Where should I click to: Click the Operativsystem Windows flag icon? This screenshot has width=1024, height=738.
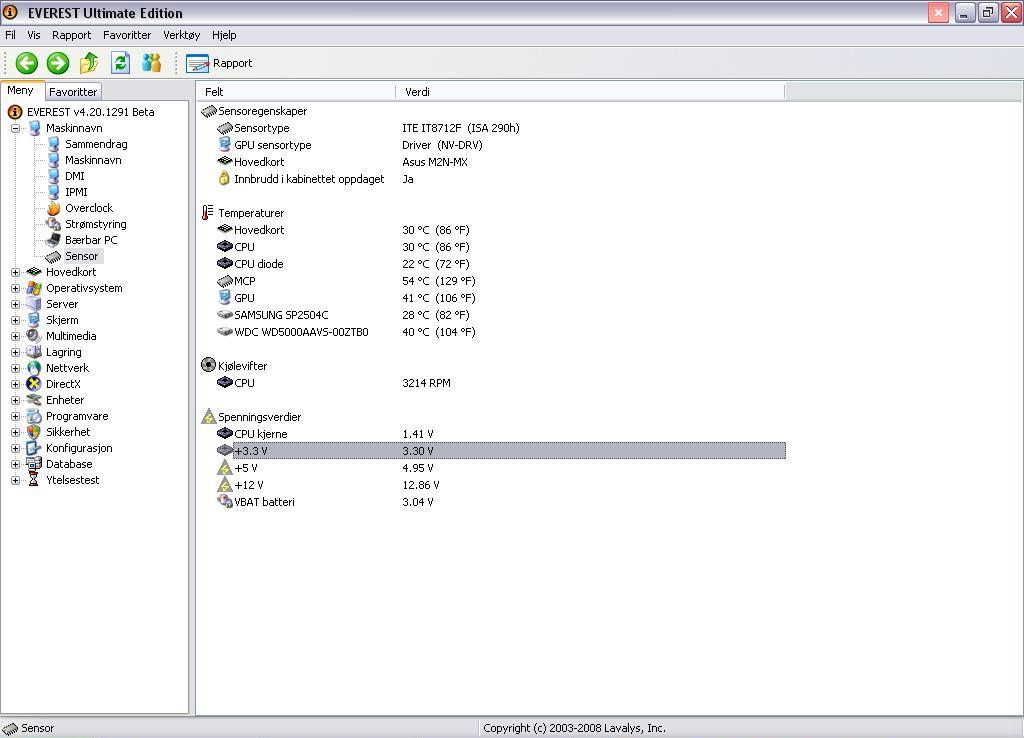pyautogui.click(x=34, y=288)
